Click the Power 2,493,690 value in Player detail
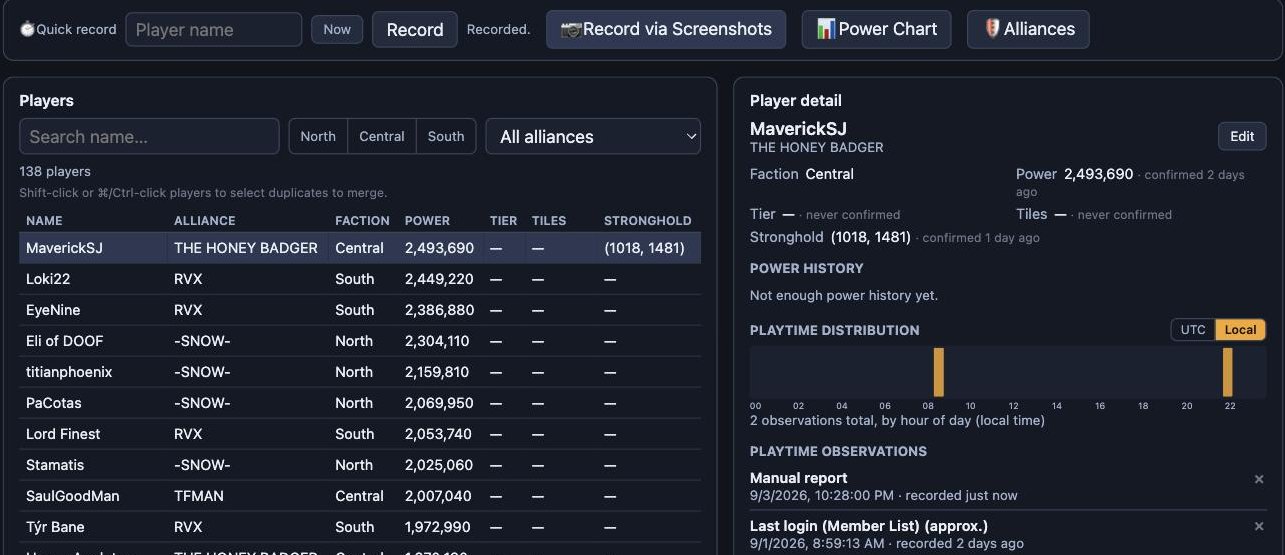 coord(1099,174)
